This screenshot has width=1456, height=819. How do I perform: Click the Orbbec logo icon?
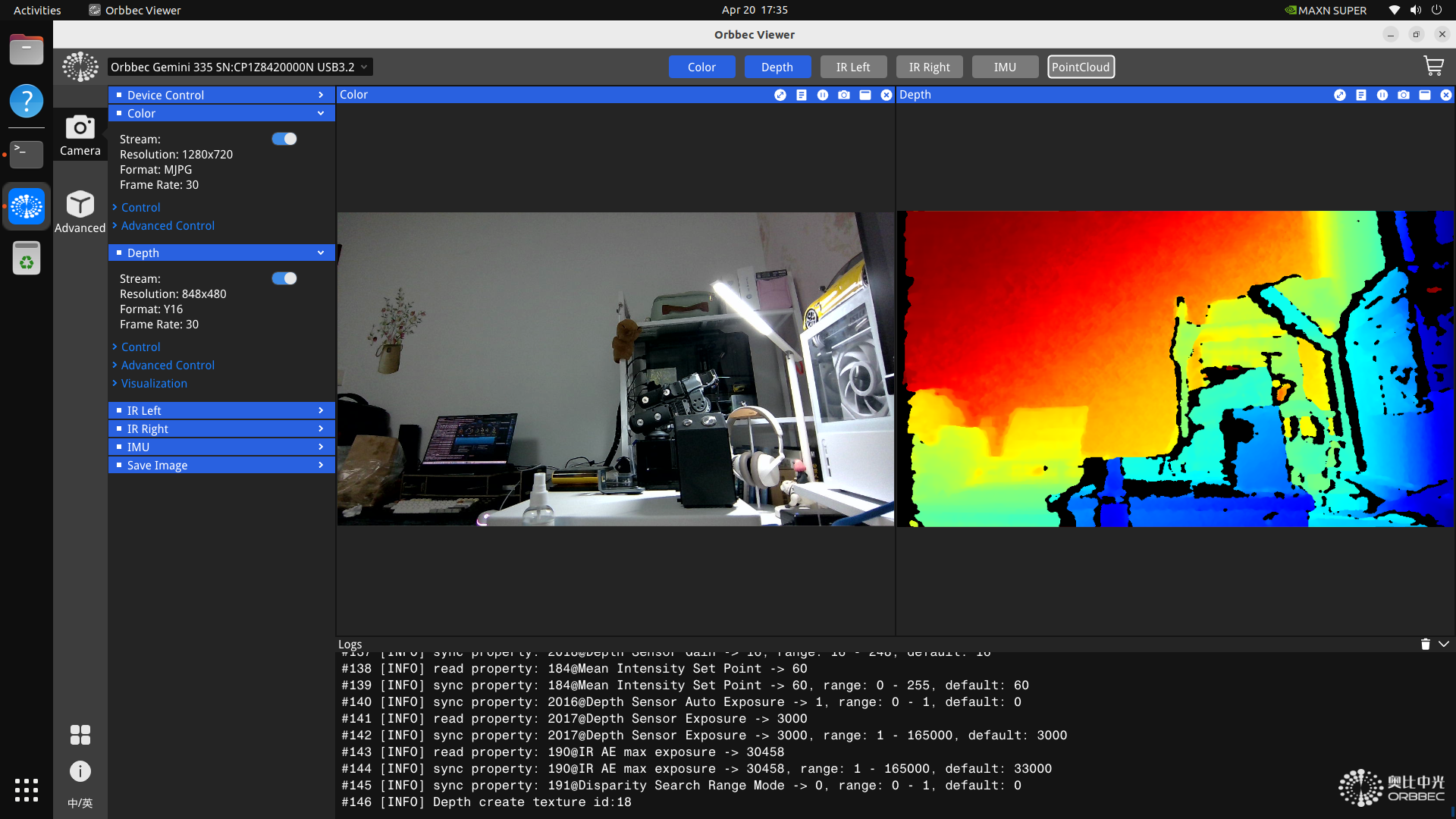tap(80, 67)
